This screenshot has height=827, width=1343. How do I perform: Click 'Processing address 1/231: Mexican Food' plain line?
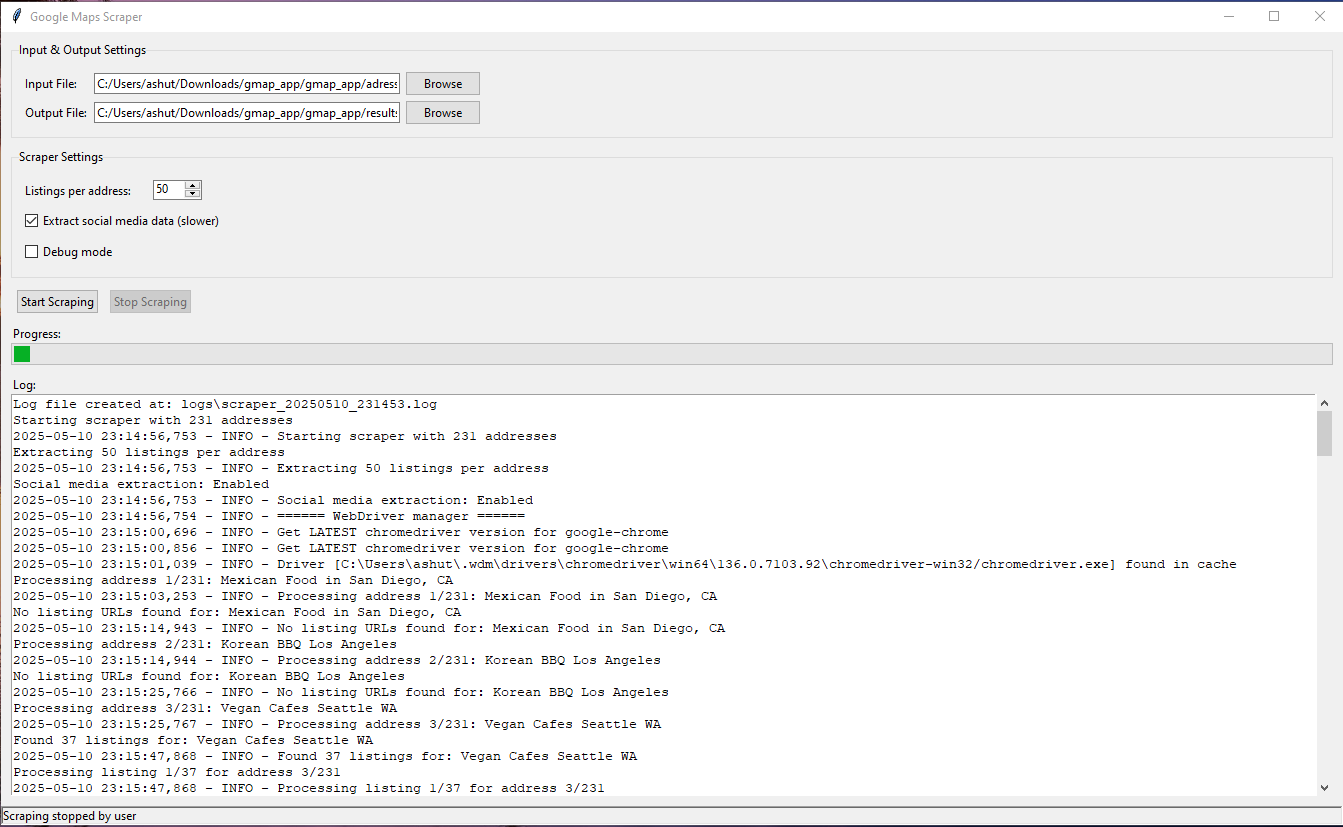pos(233,580)
